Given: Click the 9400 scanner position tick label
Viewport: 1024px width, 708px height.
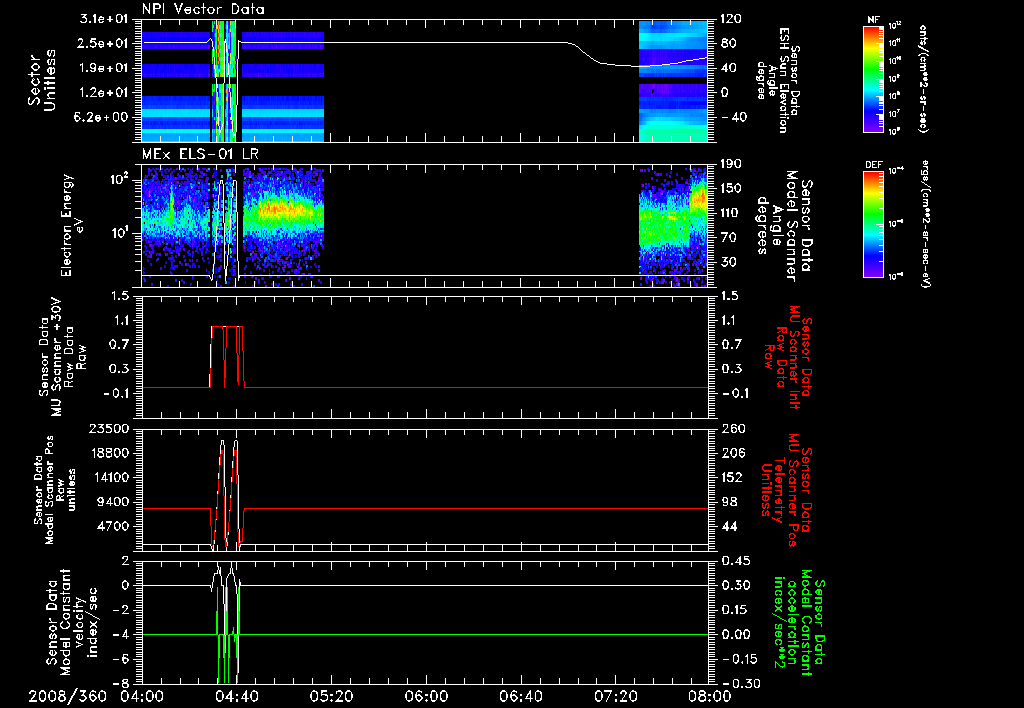Looking at the screenshot, I should click(x=114, y=502).
